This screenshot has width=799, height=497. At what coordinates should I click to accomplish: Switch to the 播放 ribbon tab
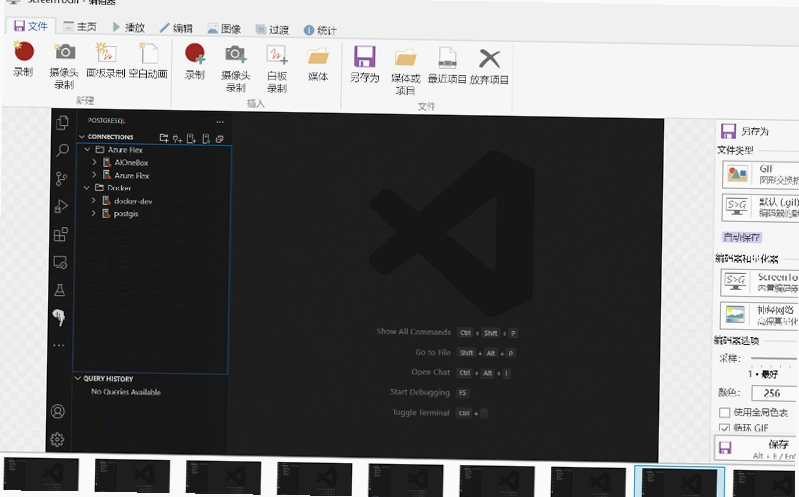129,28
